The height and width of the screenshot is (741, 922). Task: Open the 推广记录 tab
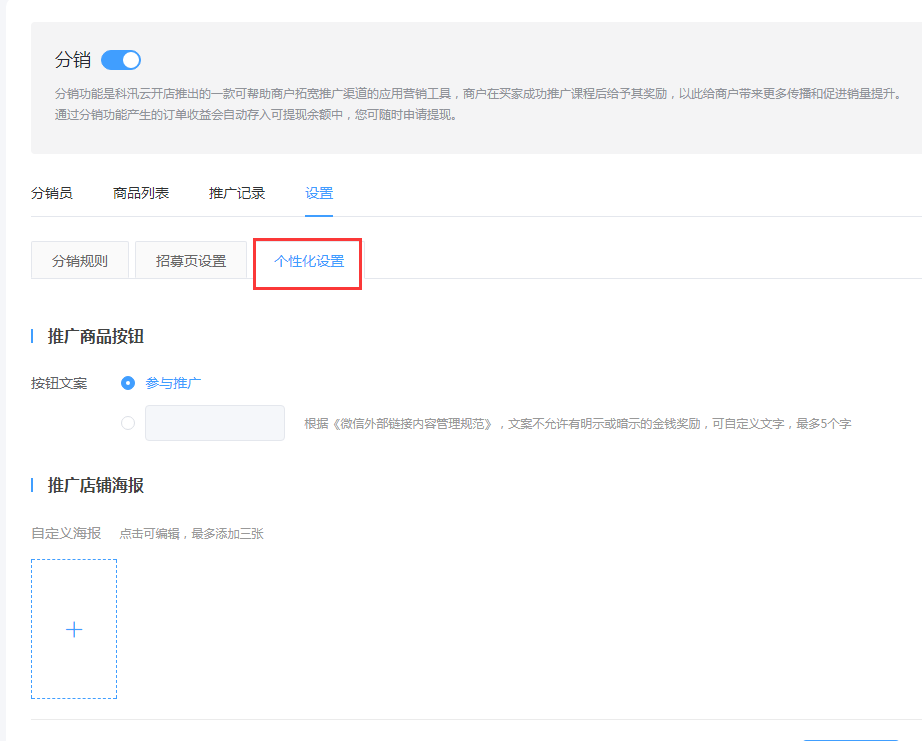(236, 193)
